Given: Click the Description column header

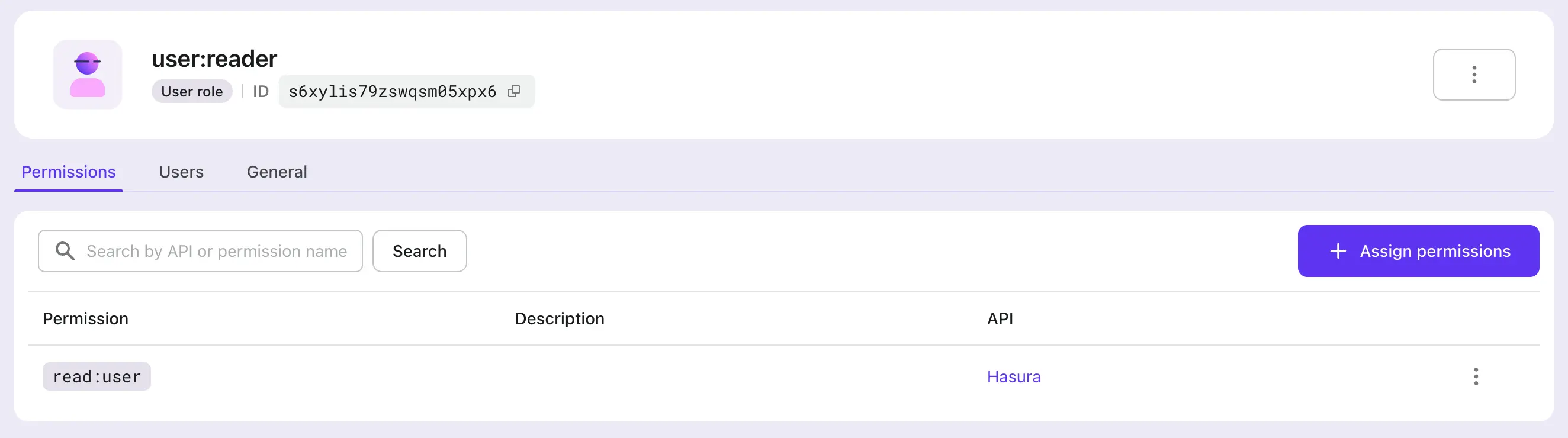Looking at the screenshot, I should point(560,319).
